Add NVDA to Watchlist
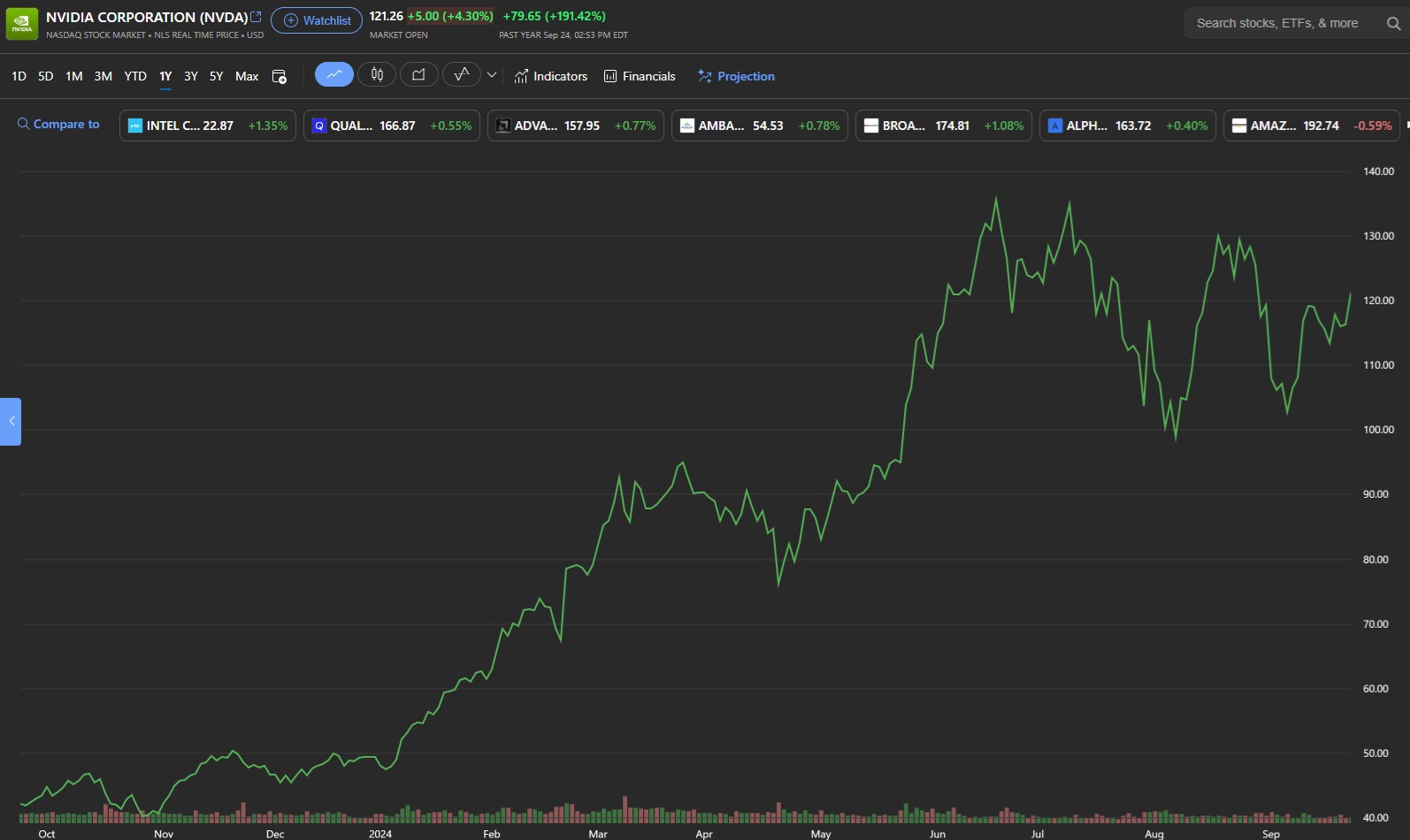 click(317, 20)
